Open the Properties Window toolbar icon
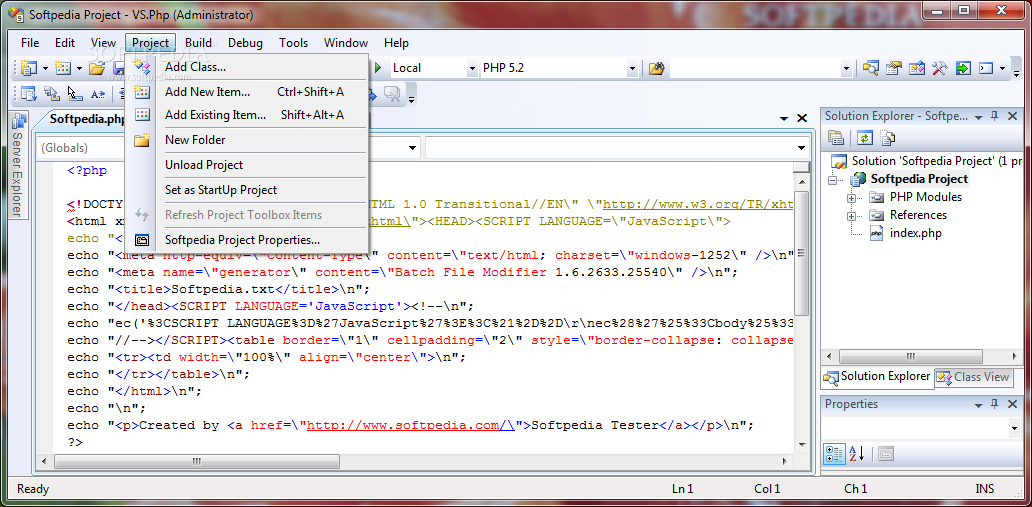 coord(894,68)
